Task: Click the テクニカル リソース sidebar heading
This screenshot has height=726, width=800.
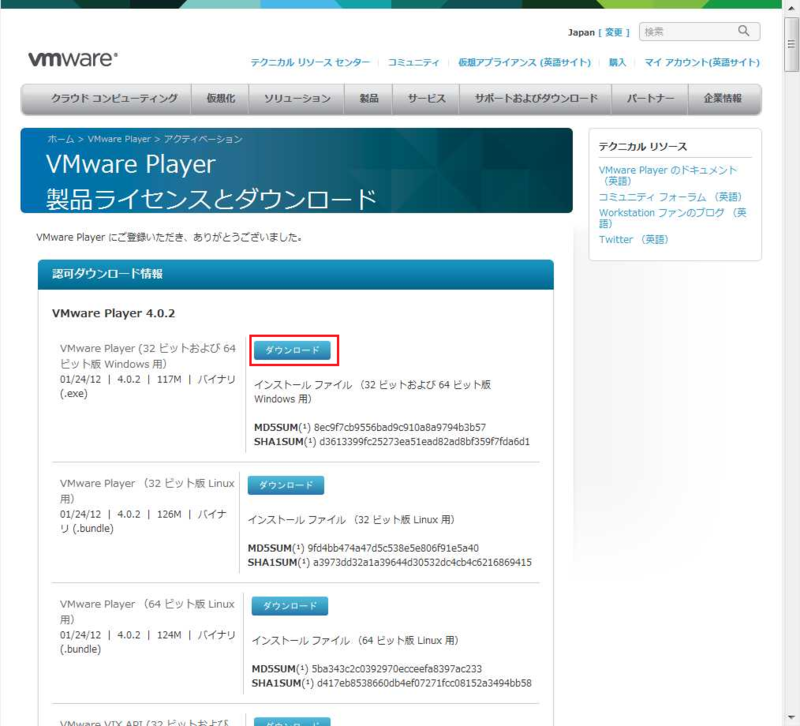Action: [642, 146]
